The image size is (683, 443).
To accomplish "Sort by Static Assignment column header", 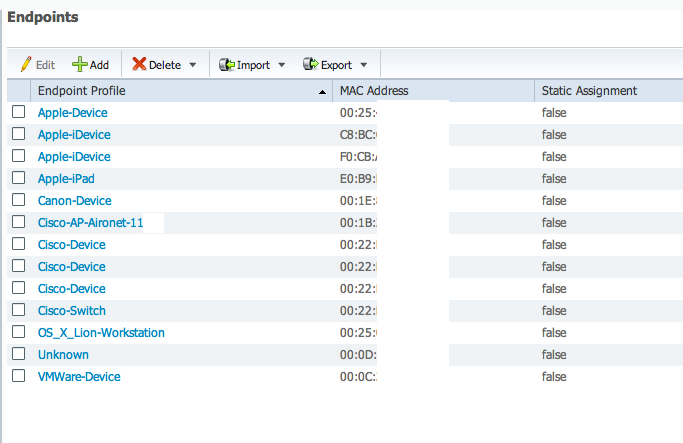I will (x=589, y=91).
